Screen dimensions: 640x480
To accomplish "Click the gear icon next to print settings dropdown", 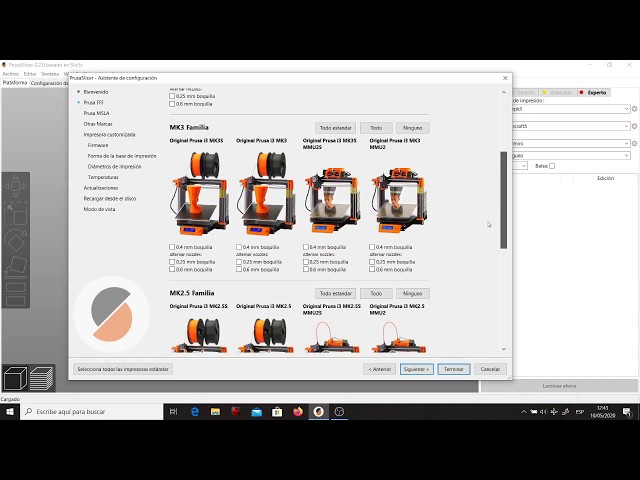I will (x=635, y=109).
